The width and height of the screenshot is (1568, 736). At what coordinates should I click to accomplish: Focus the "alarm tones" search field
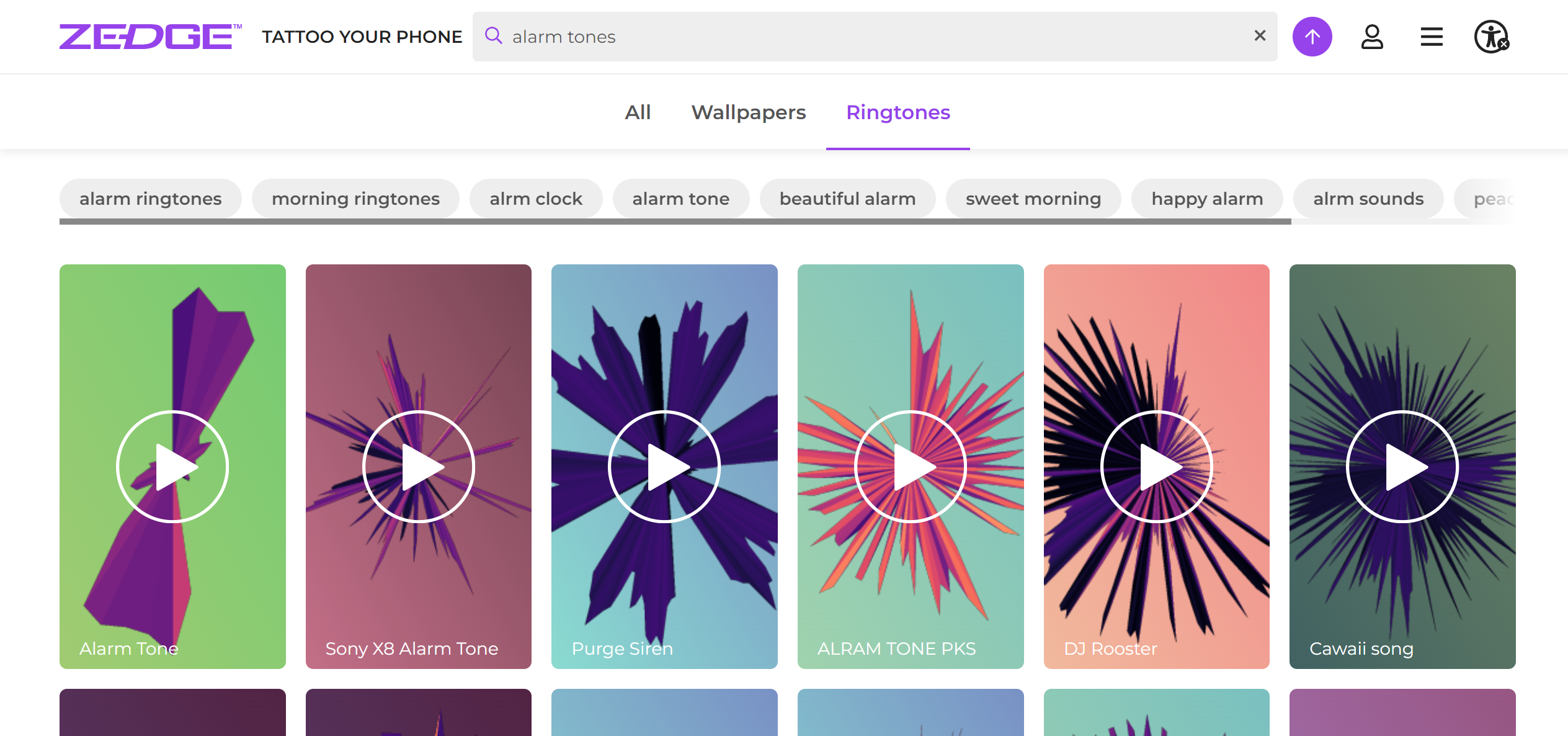(868, 37)
